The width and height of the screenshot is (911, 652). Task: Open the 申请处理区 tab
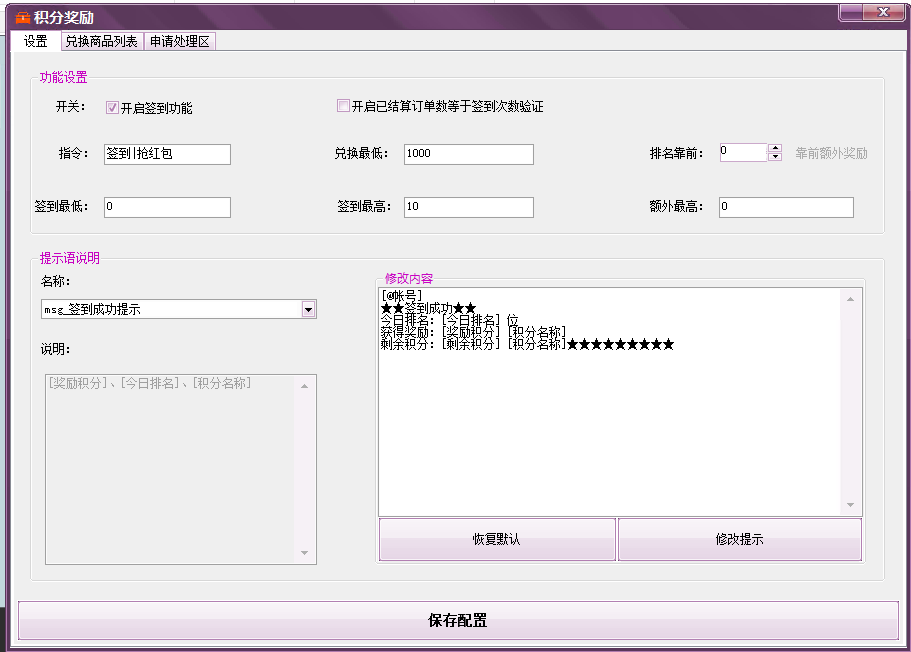(179, 41)
